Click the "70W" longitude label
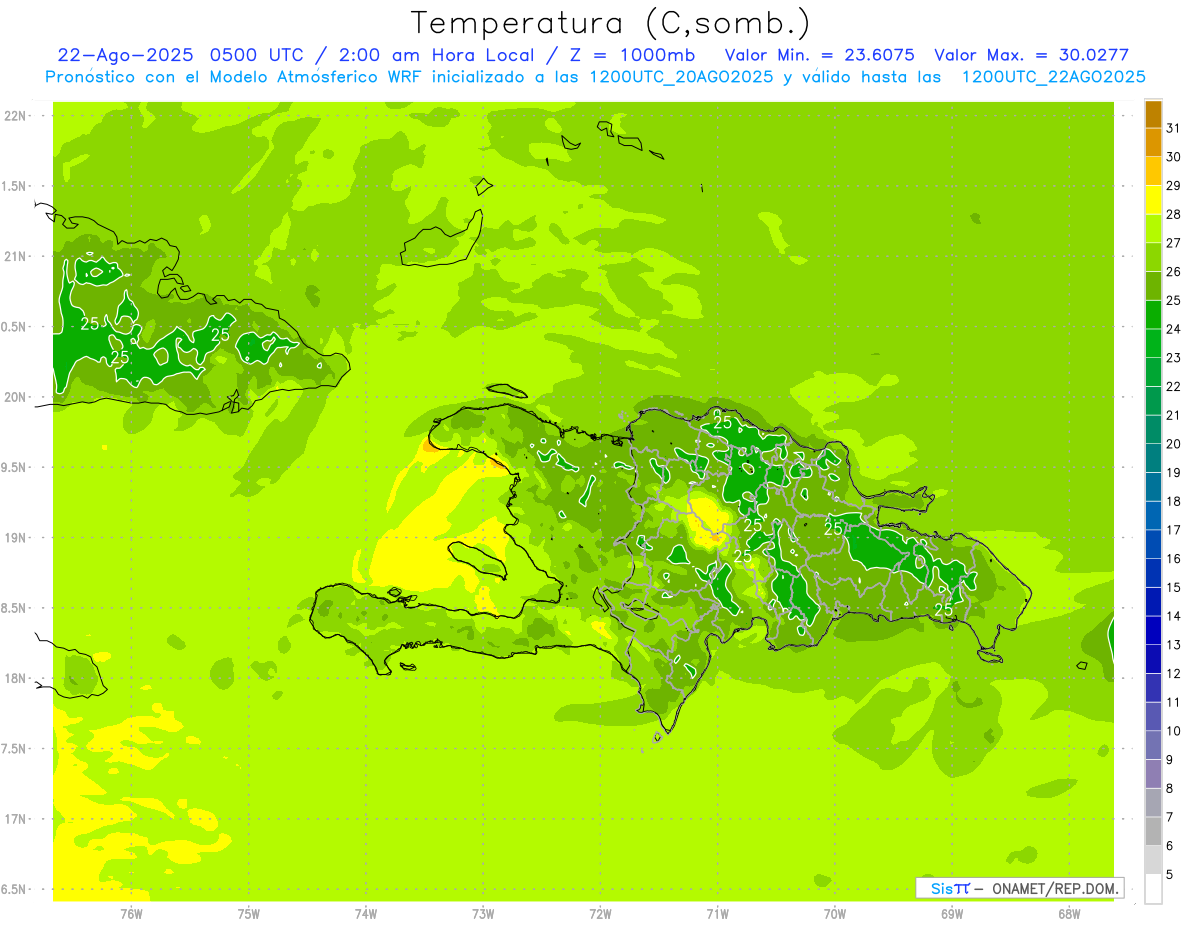 pos(835,914)
